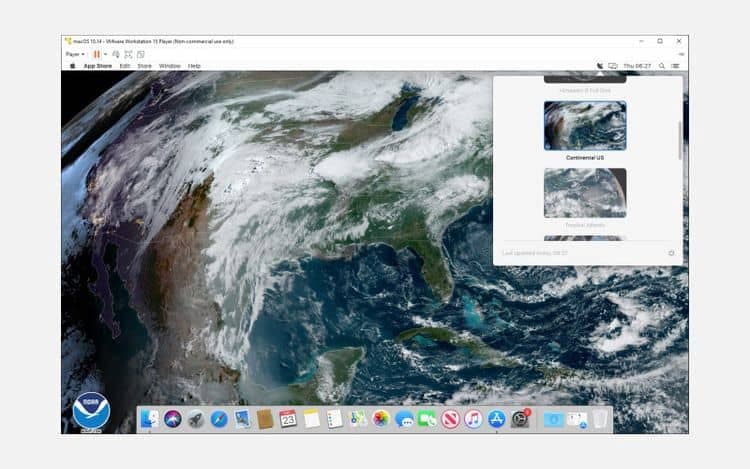Click the Continental US label
This screenshot has height=469, width=750.
(585, 158)
